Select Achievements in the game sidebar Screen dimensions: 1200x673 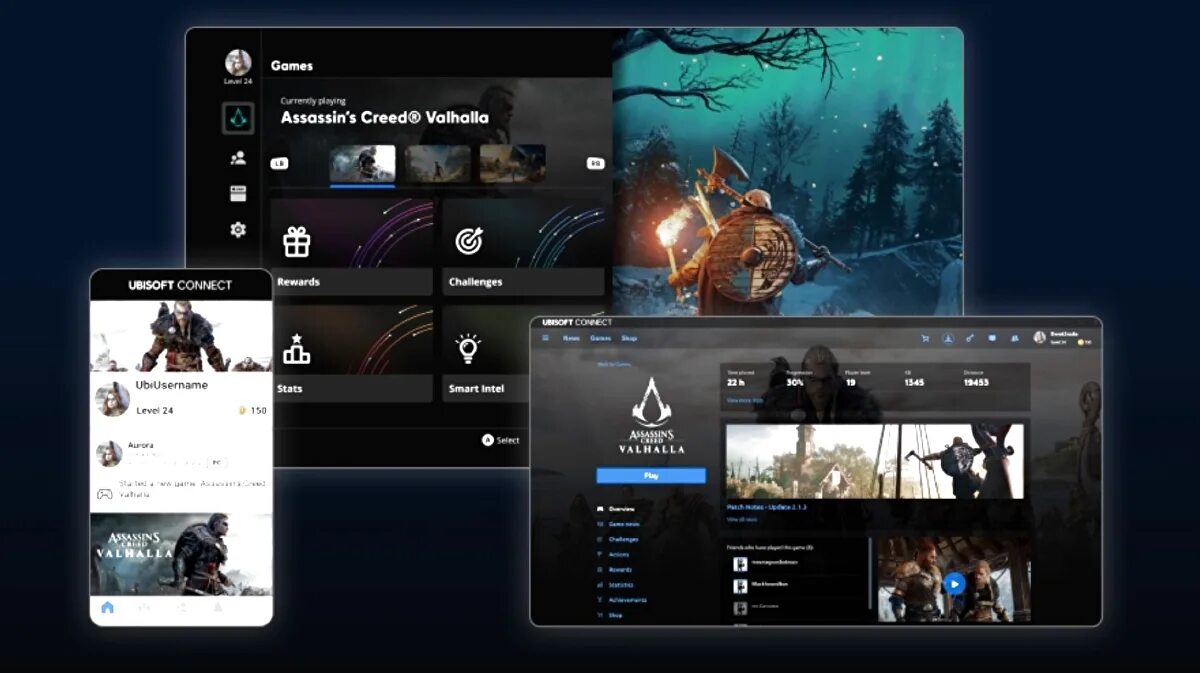pyautogui.click(x=628, y=600)
